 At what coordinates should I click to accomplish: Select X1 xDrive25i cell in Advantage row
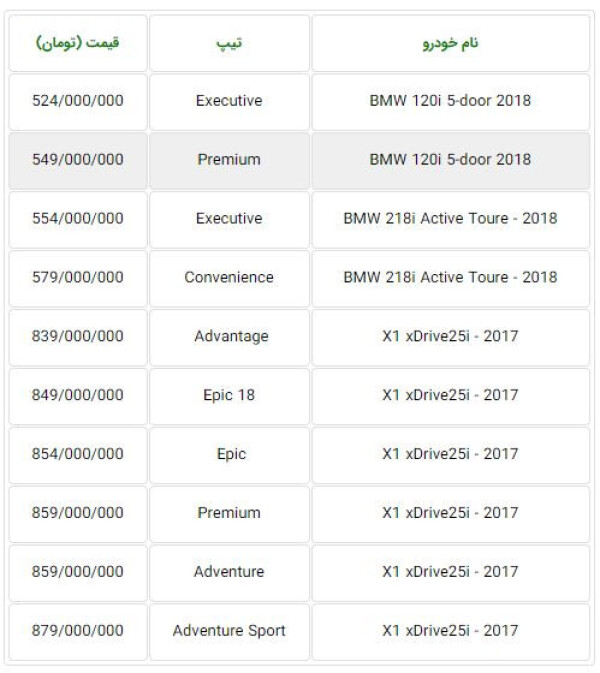pyautogui.click(x=451, y=337)
